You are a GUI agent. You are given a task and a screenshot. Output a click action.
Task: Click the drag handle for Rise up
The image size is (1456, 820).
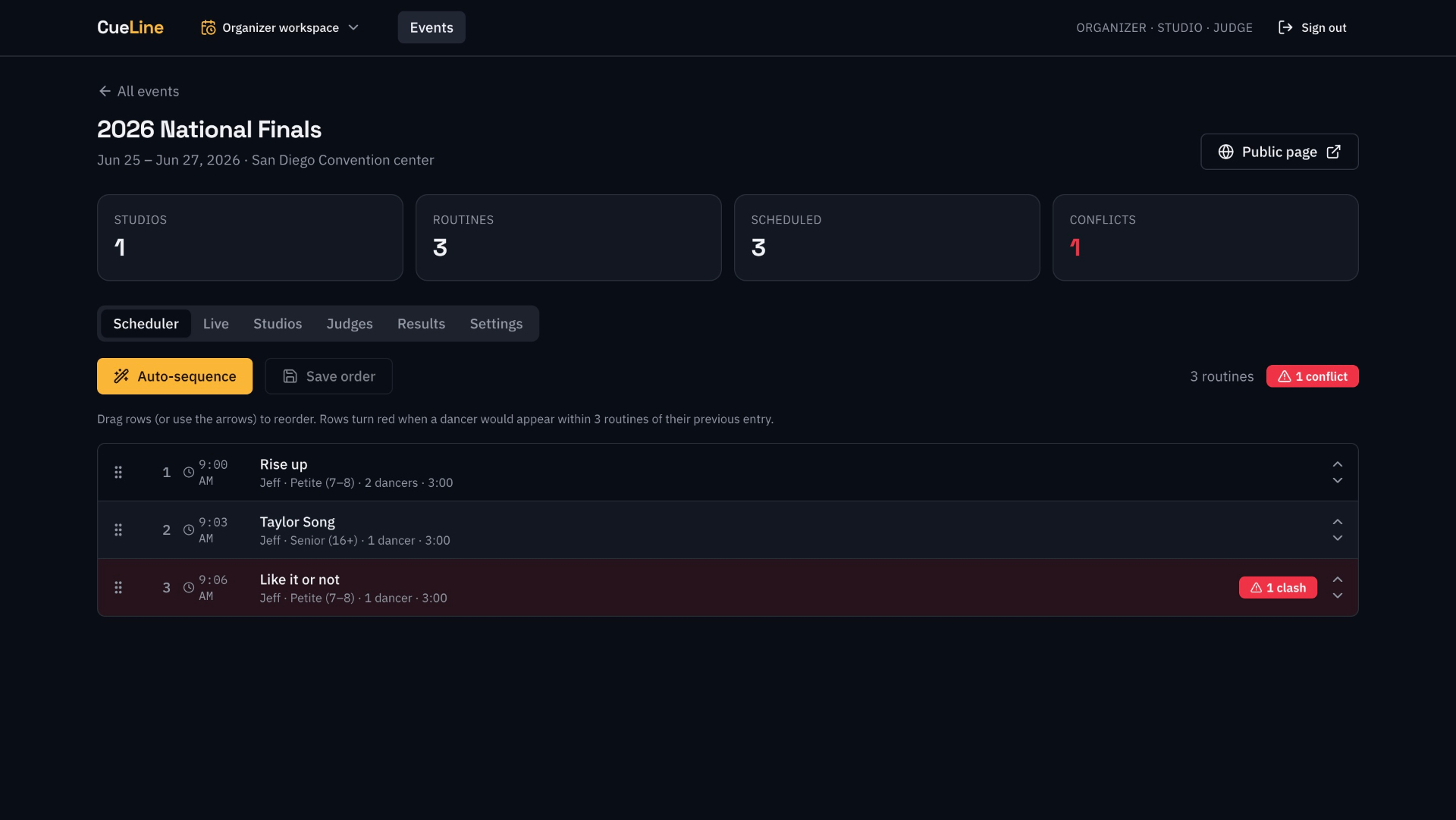tap(118, 473)
